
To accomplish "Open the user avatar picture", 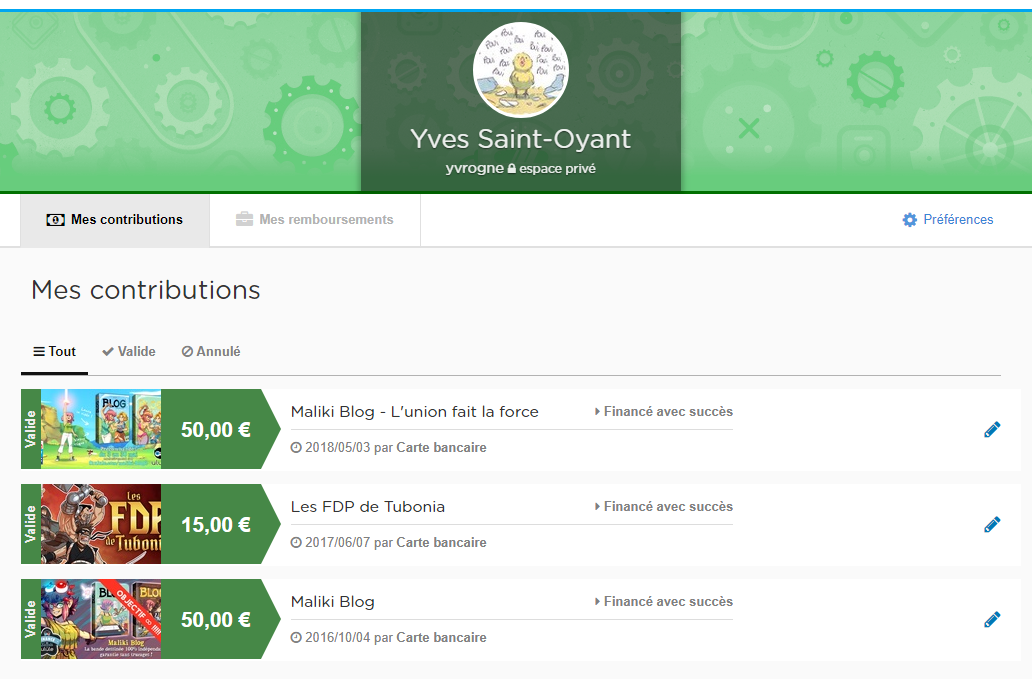I will [520, 70].
